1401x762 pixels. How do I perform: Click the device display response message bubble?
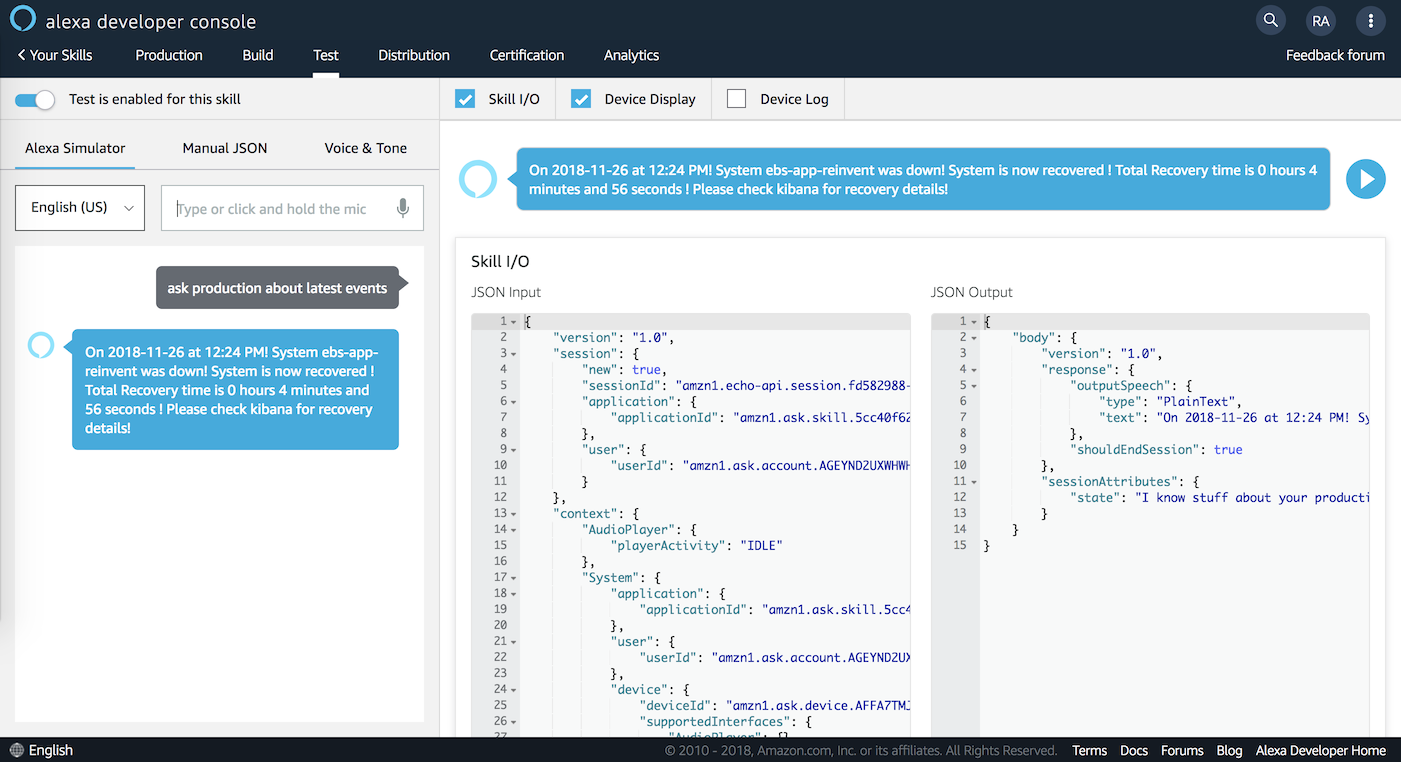pyautogui.click(x=923, y=179)
